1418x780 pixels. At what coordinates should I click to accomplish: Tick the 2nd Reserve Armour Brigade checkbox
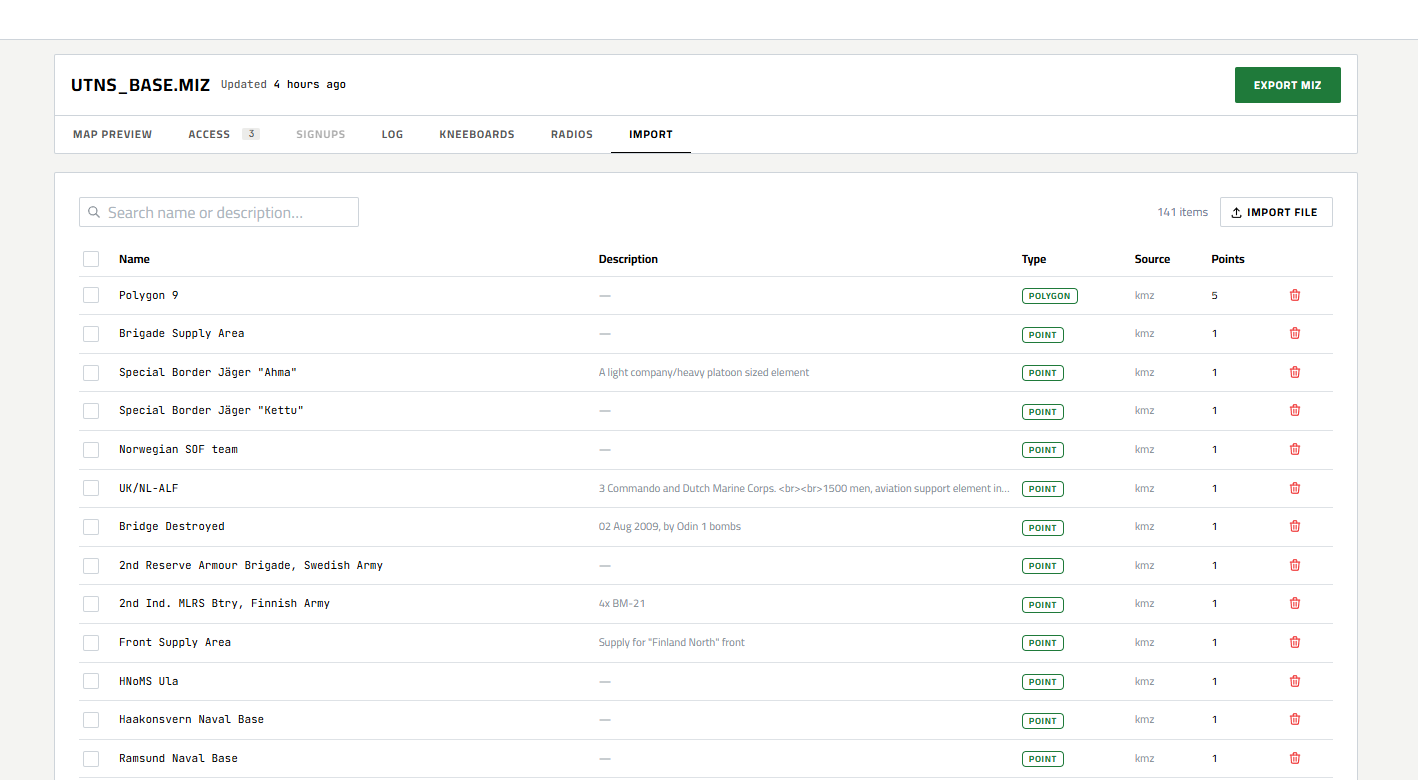tap(91, 565)
